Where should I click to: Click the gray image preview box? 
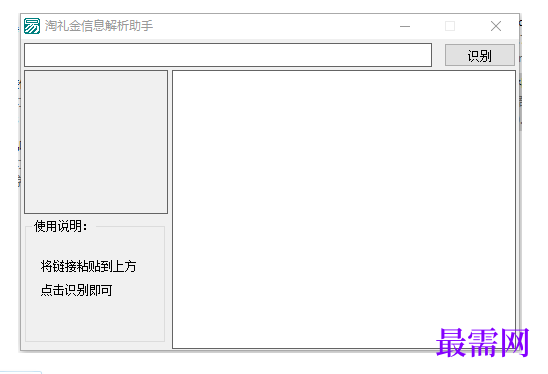pyautogui.click(x=96, y=142)
